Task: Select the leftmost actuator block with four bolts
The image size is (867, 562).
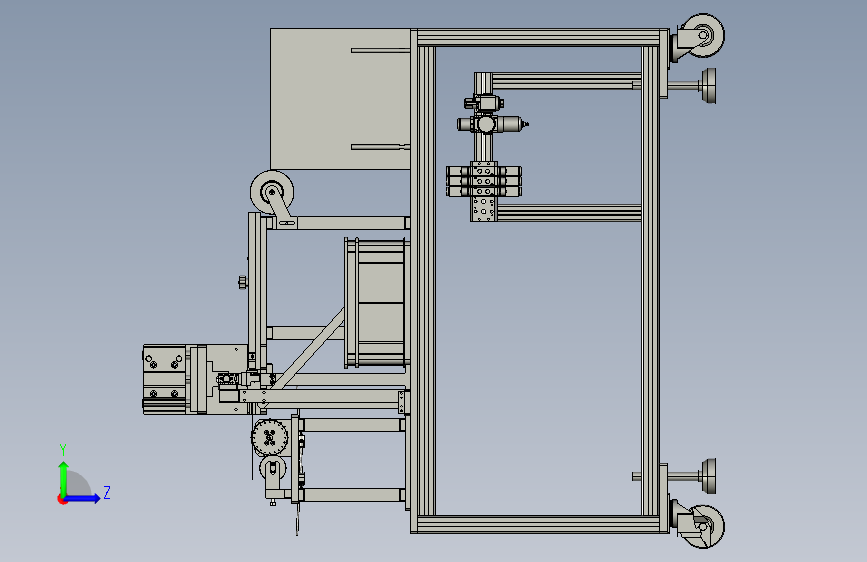Action: (x=165, y=379)
